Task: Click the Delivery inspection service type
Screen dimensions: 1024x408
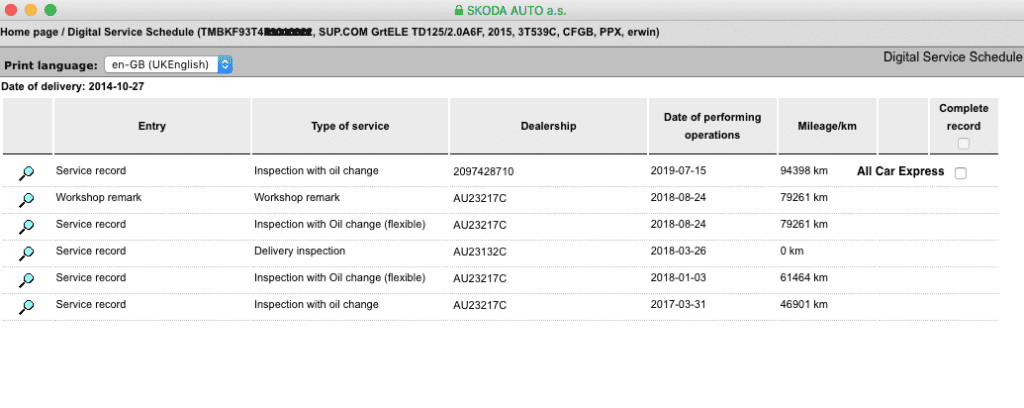Action: [300, 251]
